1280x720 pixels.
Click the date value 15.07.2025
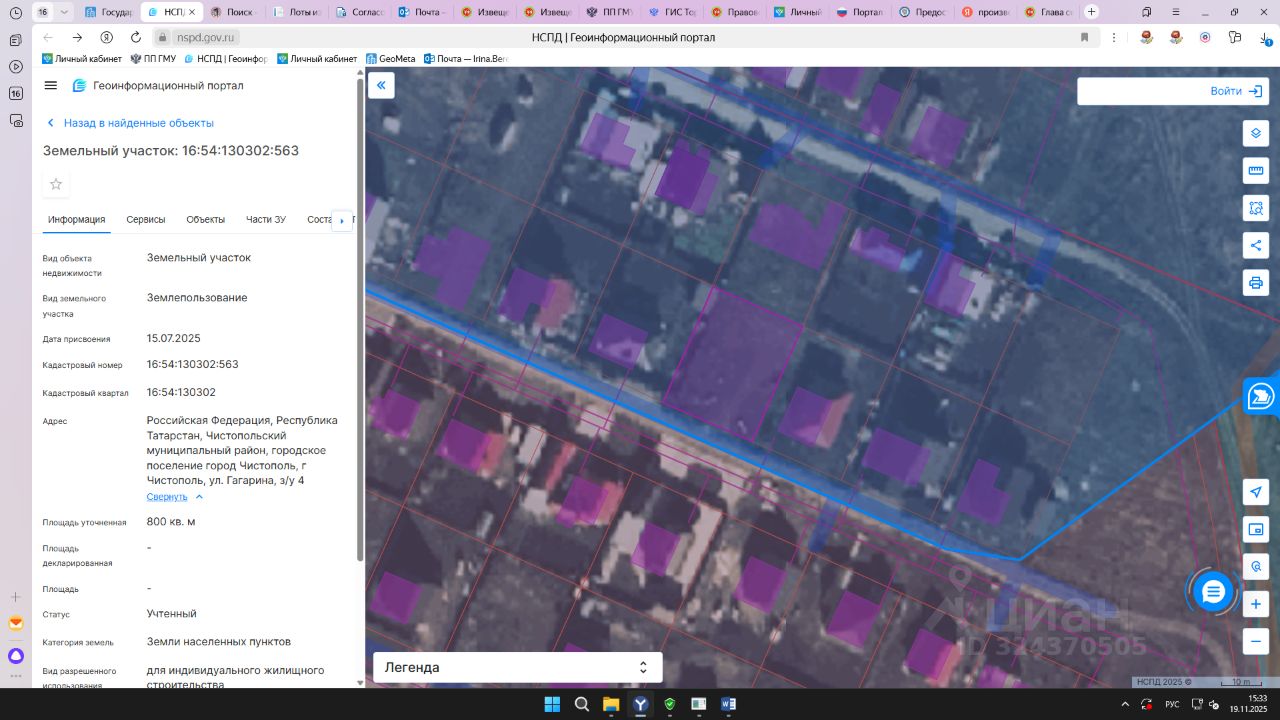174,338
